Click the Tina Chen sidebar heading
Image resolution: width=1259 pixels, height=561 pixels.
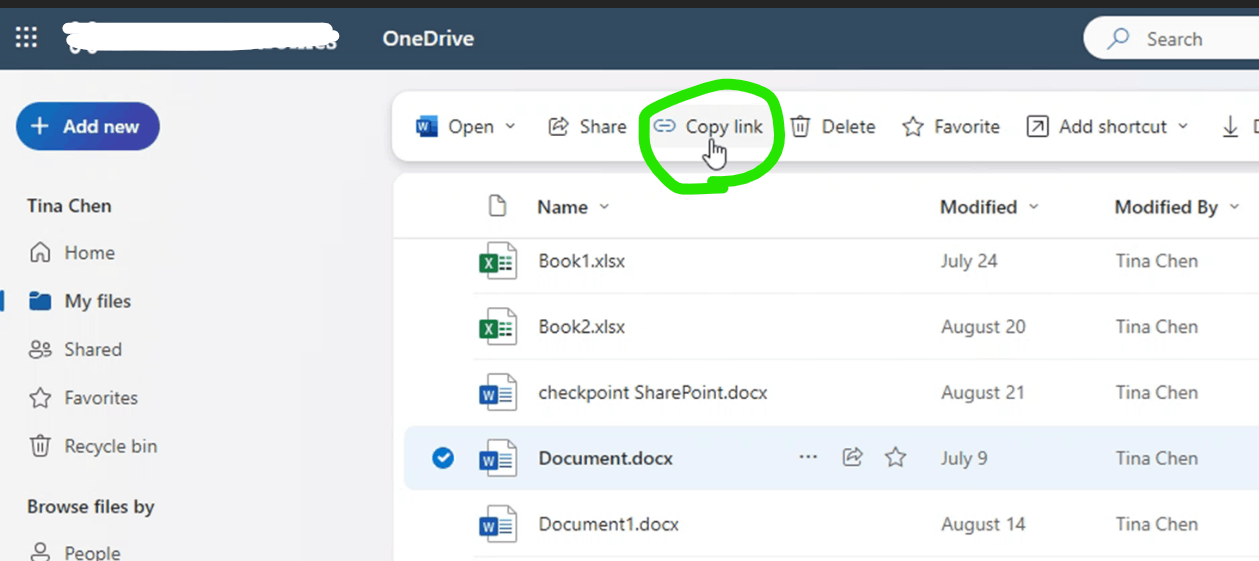pyautogui.click(x=69, y=206)
